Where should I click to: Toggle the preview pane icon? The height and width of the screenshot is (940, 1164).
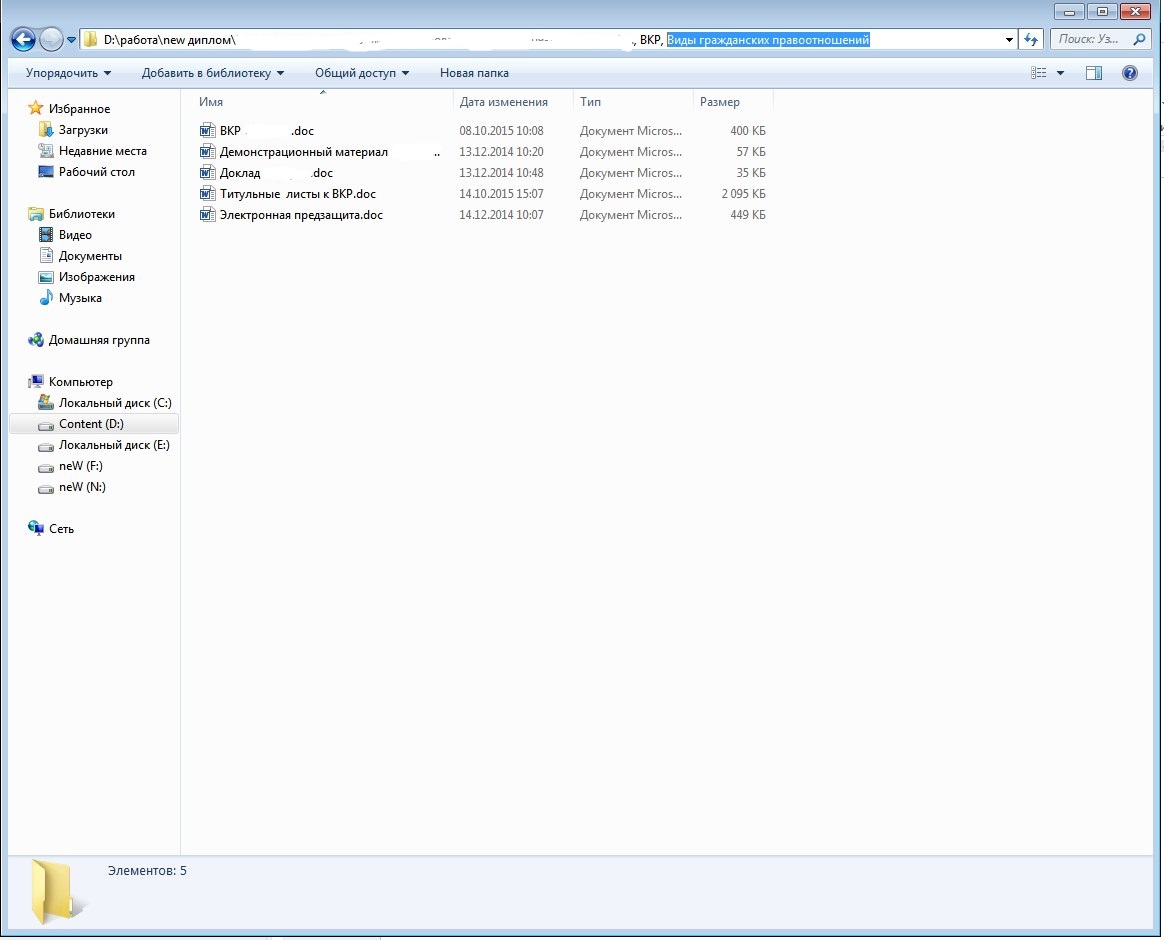(1093, 73)
